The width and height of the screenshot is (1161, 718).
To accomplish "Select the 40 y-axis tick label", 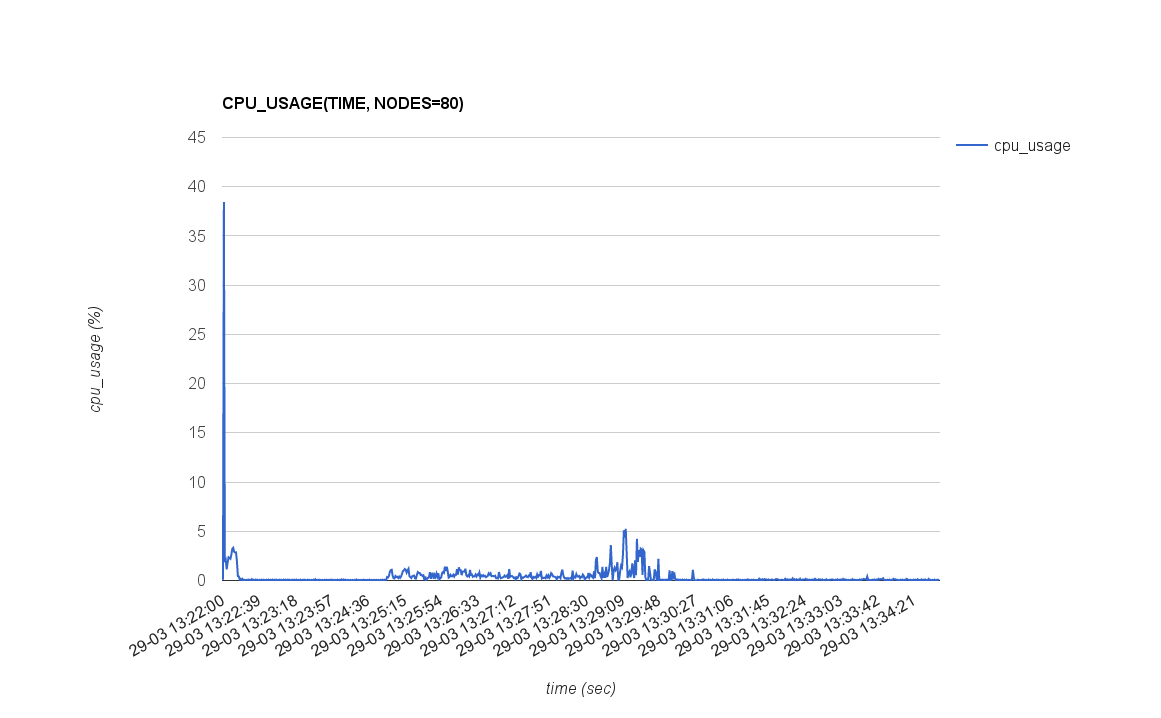I will point(196,187).
